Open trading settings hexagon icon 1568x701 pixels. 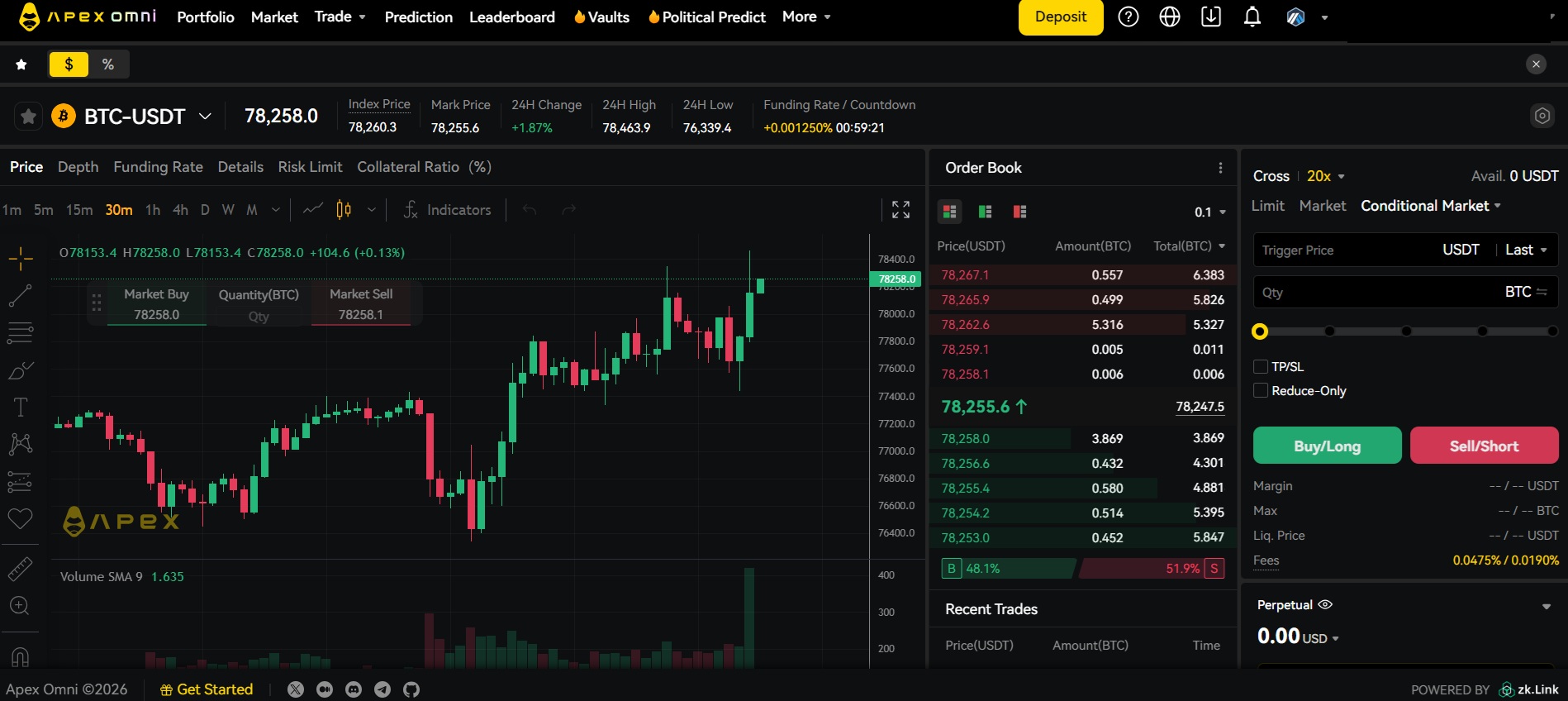(1542, 117)
